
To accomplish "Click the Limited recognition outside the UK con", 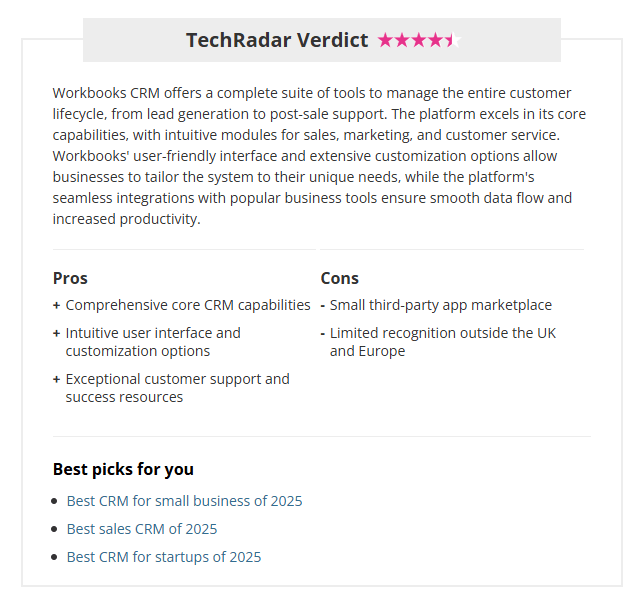I will pyautogui.click(x=443, y=342).
